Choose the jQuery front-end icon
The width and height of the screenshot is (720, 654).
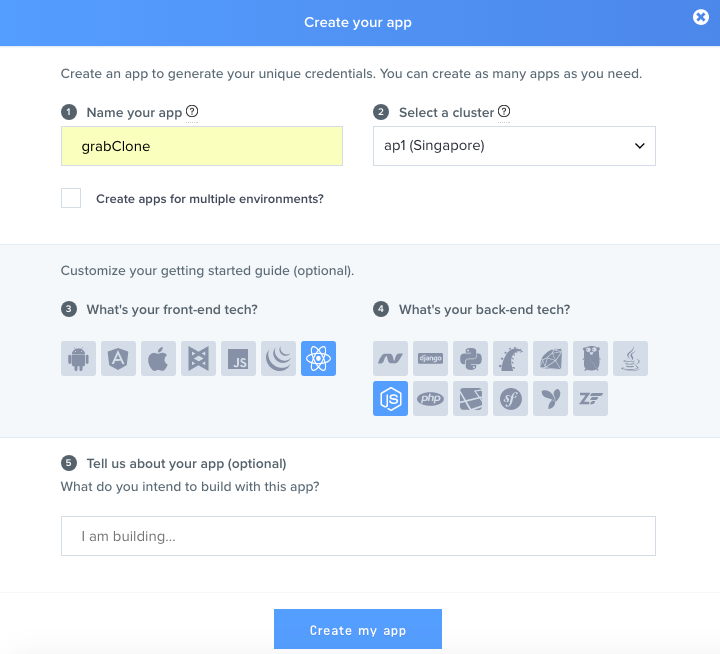tap(278, 358)
